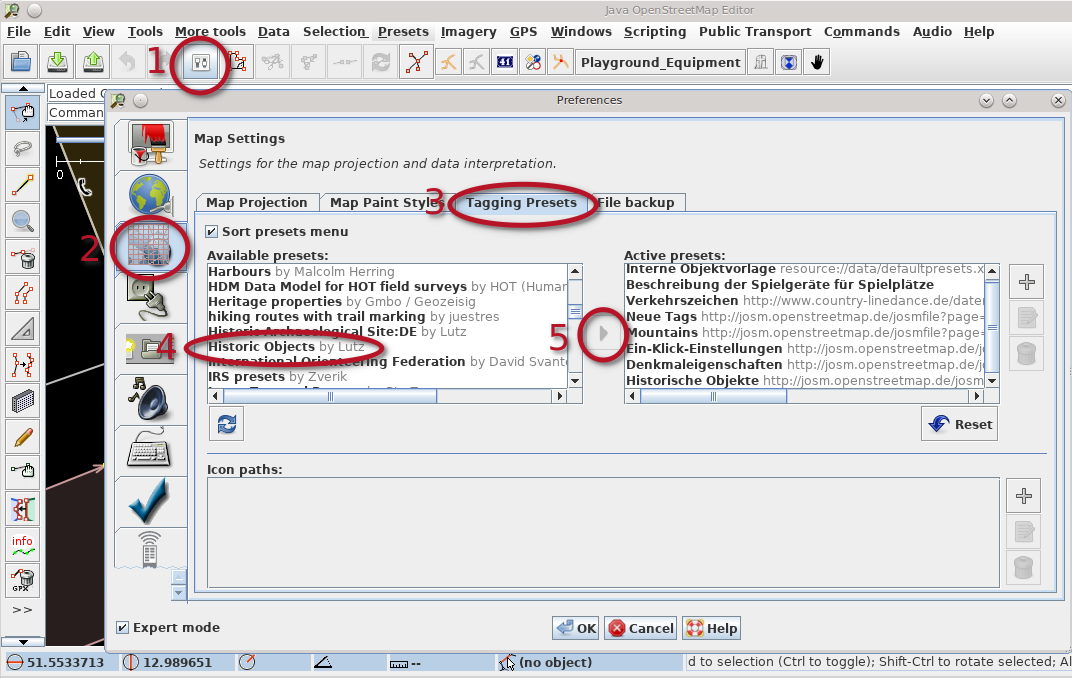Click the Open file folder icon

pyautogui.click(x=20, y=62)
